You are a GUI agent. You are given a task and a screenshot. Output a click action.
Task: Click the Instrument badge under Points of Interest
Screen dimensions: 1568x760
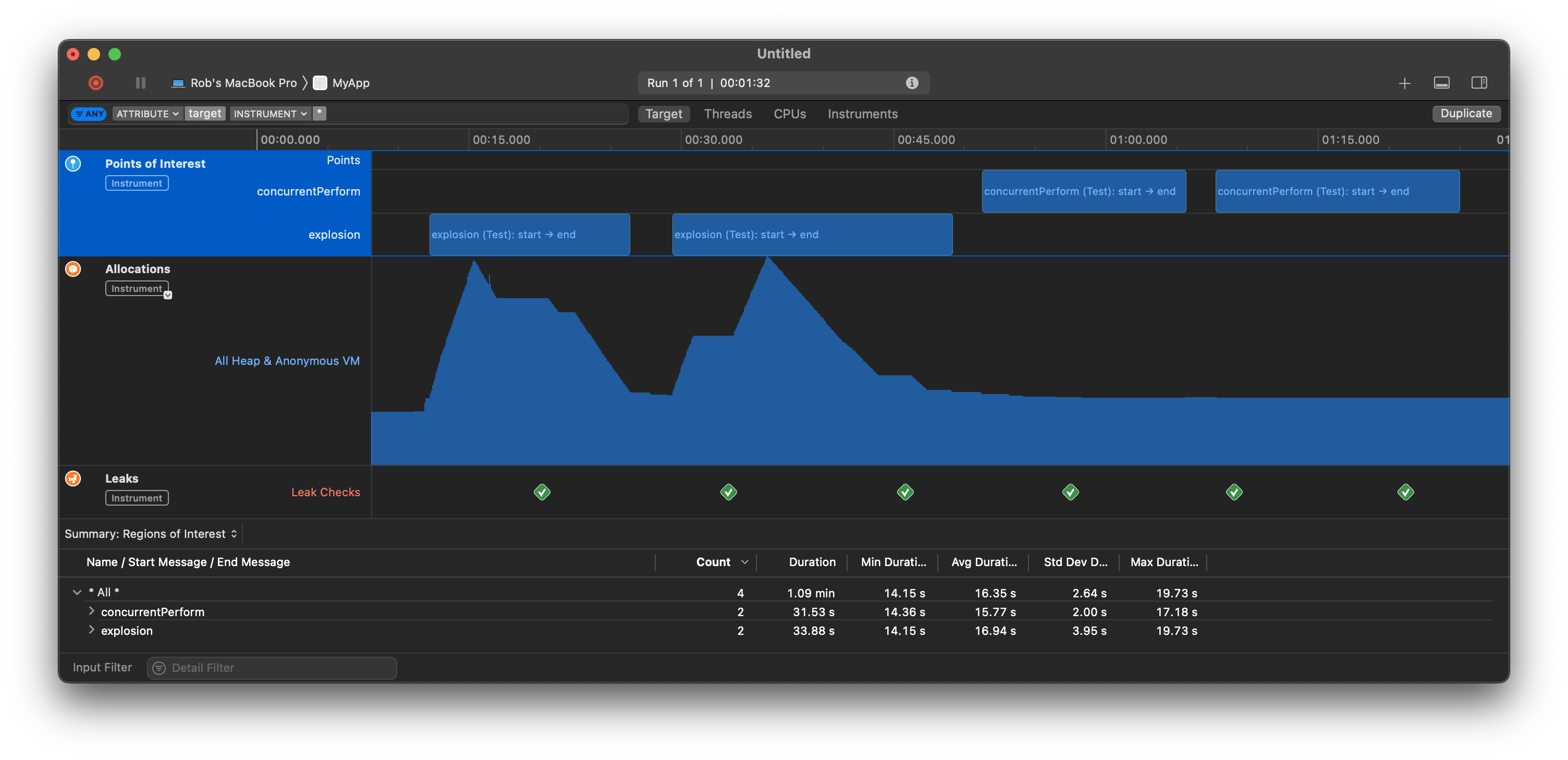[137, 183]
